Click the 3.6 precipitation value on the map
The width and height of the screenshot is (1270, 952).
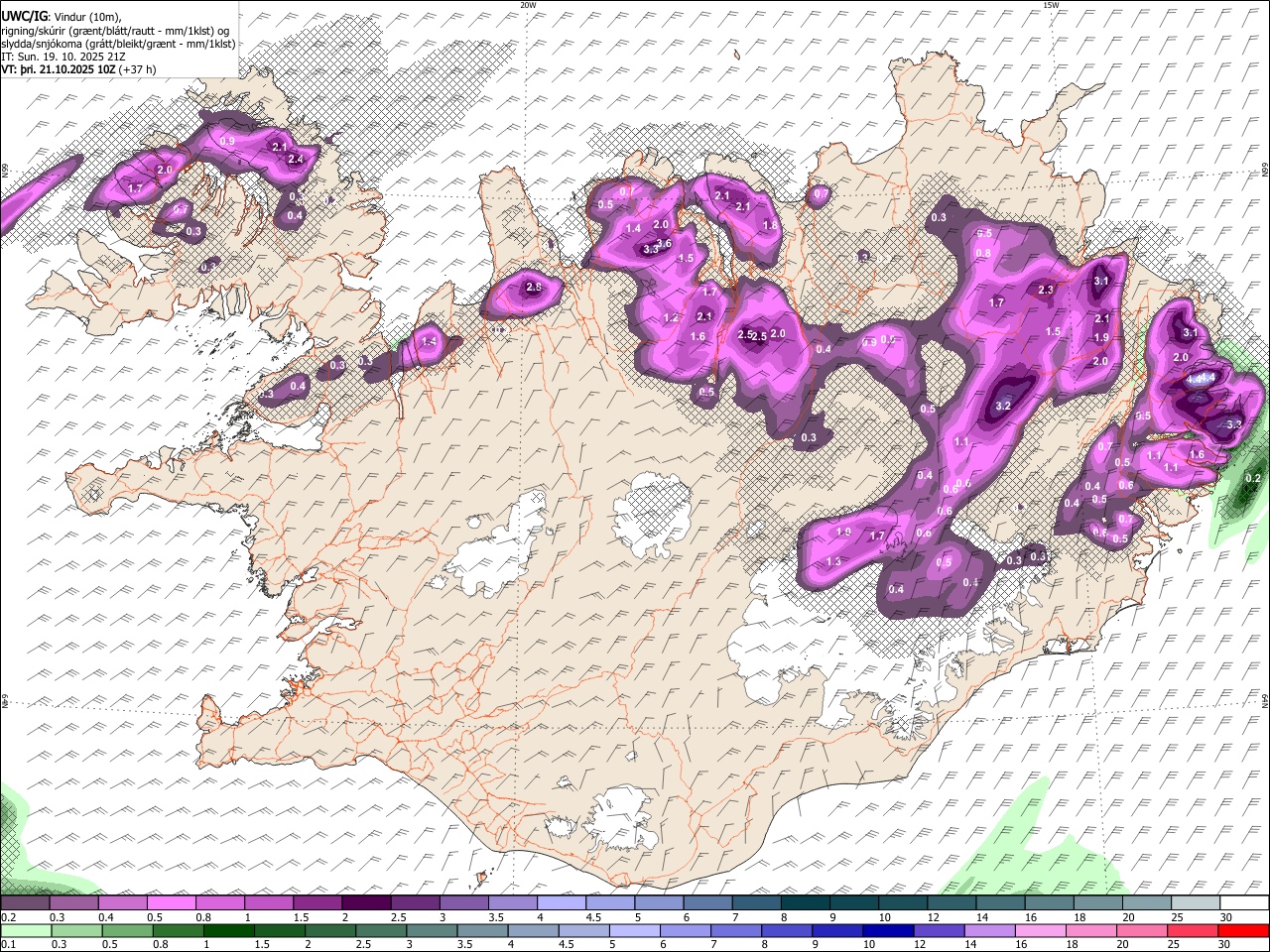tap(665, 243)
